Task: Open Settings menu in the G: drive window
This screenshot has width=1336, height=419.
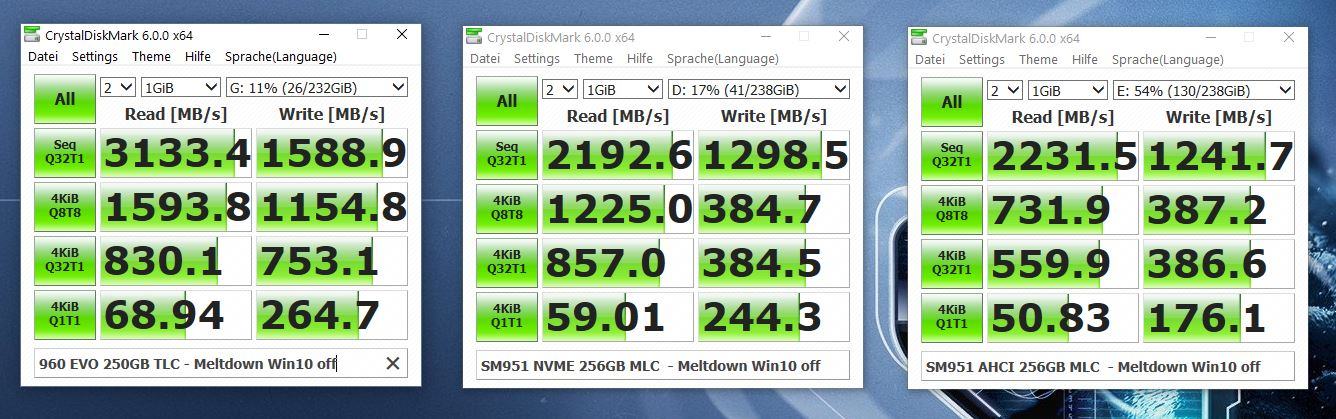Action: click(x=94, y=57)
